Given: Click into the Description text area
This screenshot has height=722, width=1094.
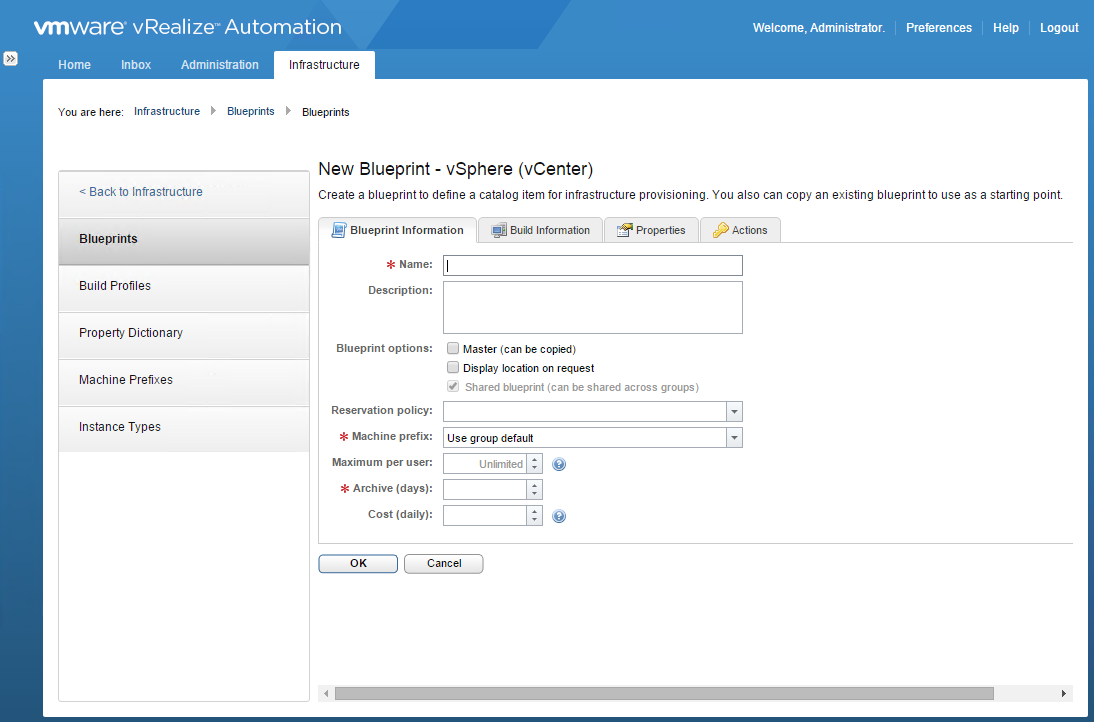Looking at the screenshot, I should click(x=592, y=308).
